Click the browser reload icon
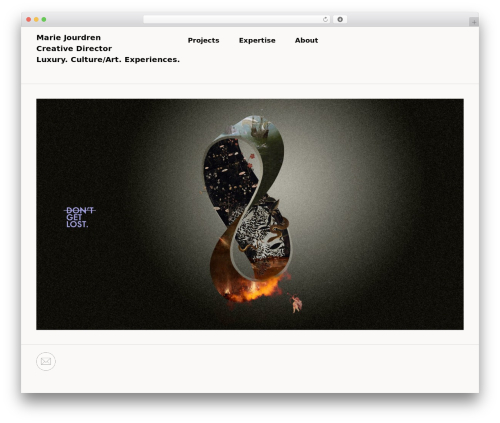 [x=325, y=19]
